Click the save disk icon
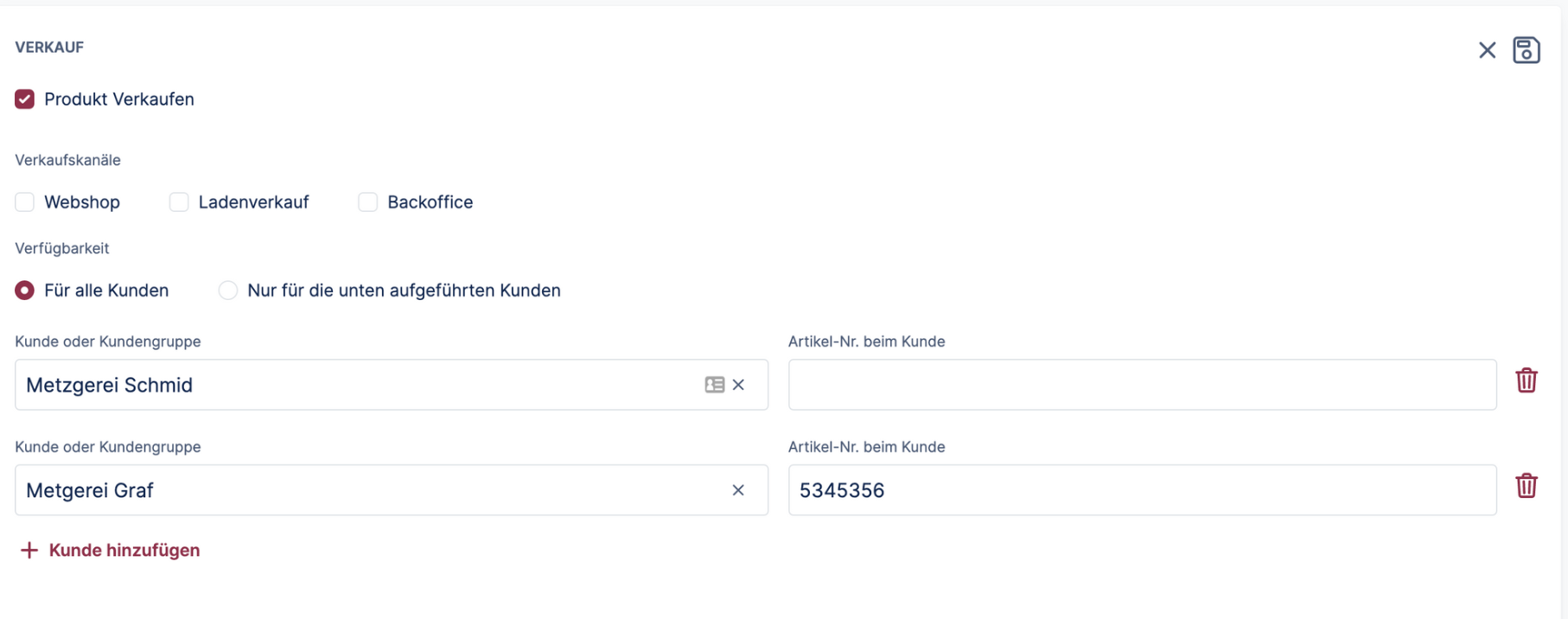 (x=1526, y=50)
